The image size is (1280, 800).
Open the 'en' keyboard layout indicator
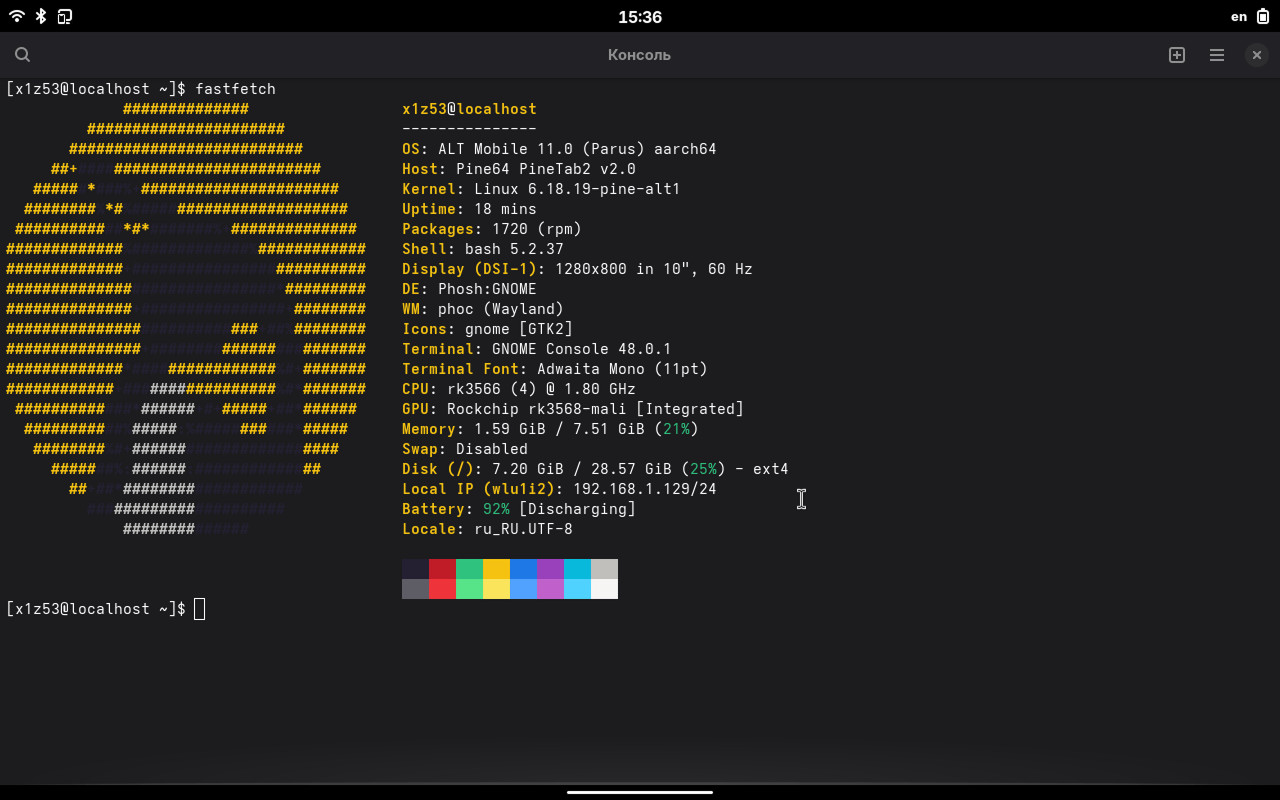click(x=1239, y=16)
